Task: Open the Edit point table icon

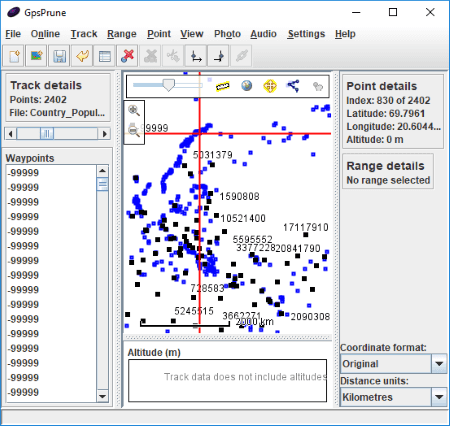Action: 105,56
